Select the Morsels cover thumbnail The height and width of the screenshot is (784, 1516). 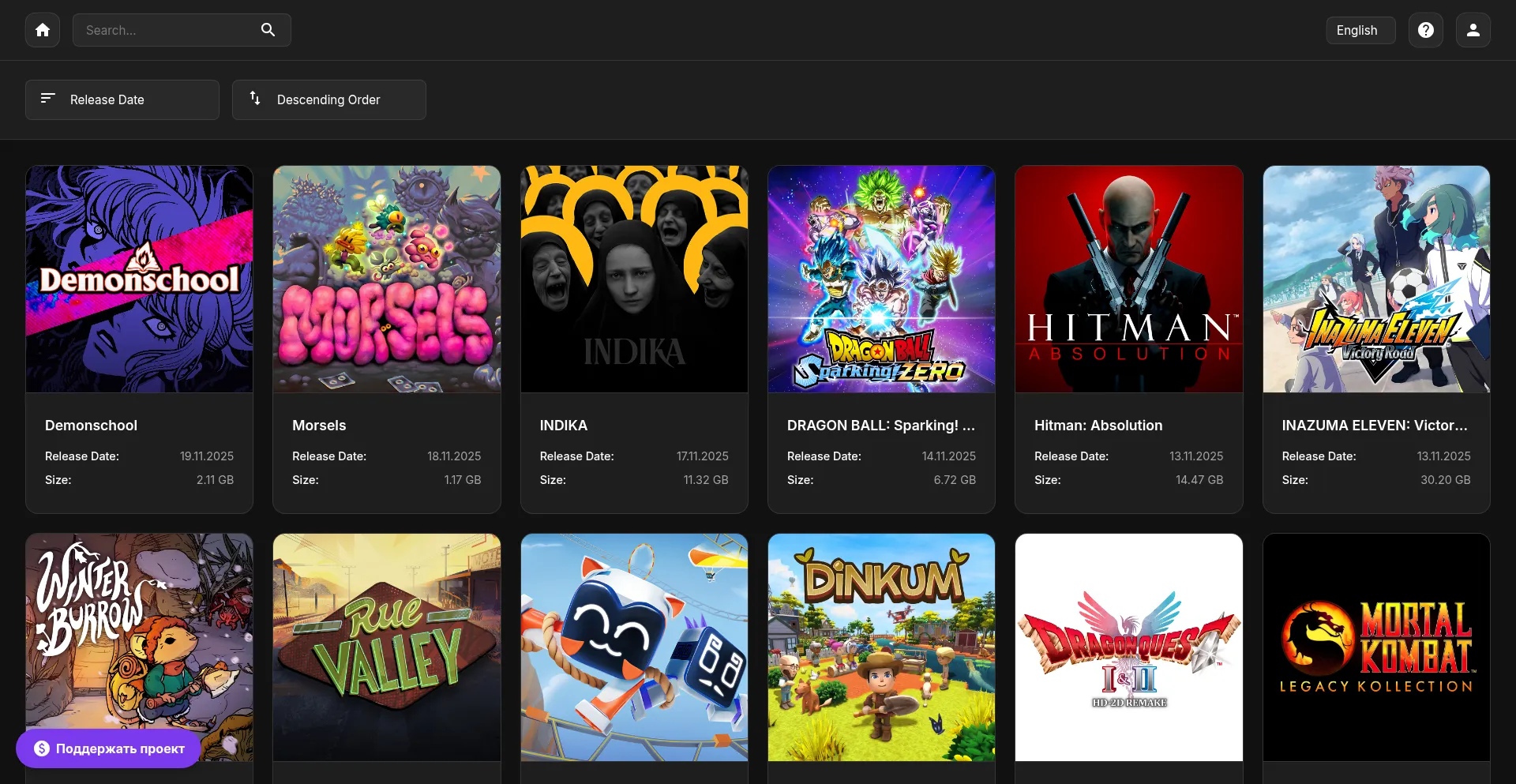click(x=386, y=279)
